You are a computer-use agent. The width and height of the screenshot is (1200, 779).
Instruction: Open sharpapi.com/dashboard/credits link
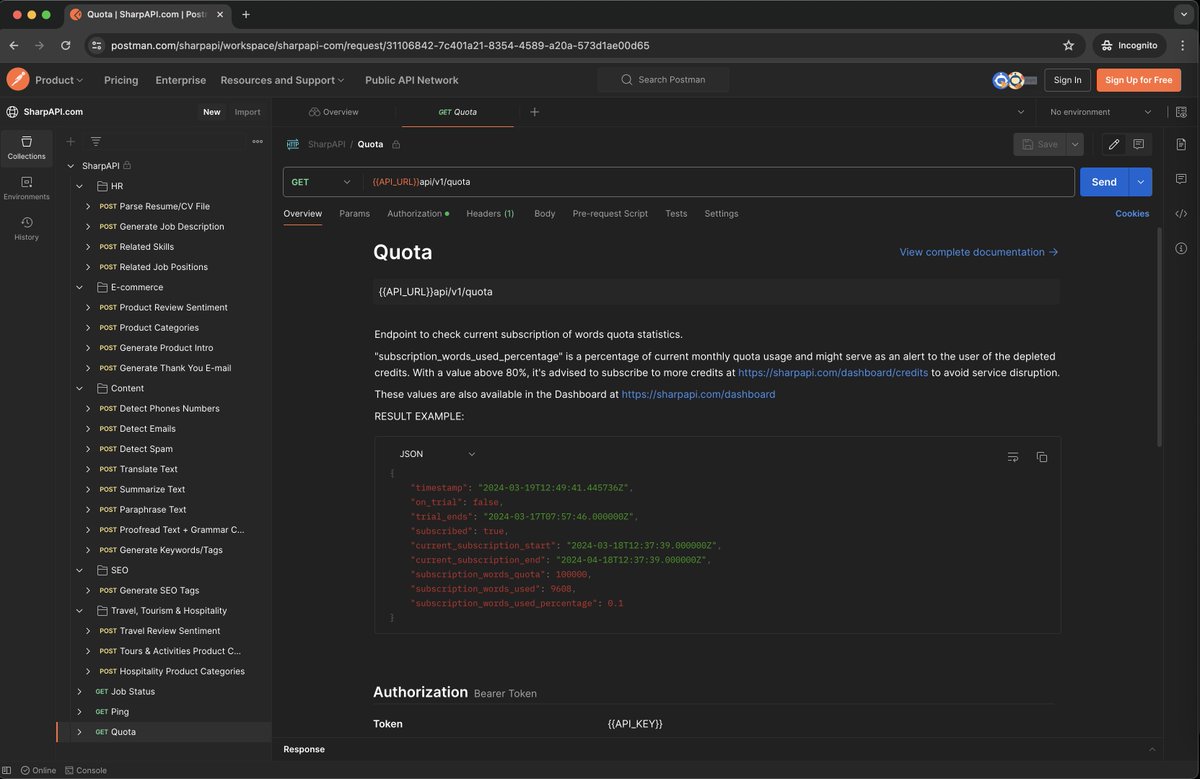point(833,373)
